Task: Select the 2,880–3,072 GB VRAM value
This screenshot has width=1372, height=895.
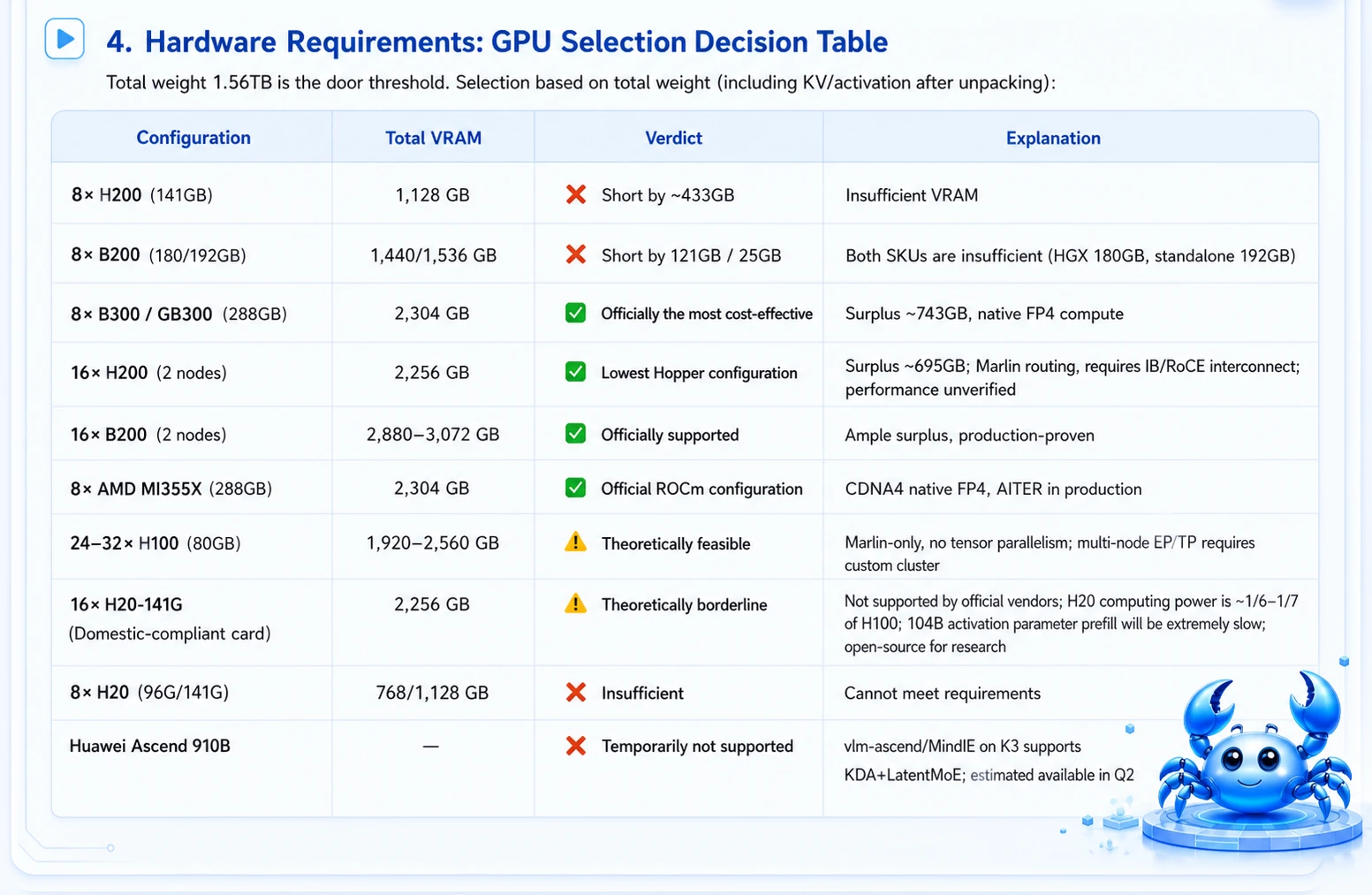Action: 433,435
